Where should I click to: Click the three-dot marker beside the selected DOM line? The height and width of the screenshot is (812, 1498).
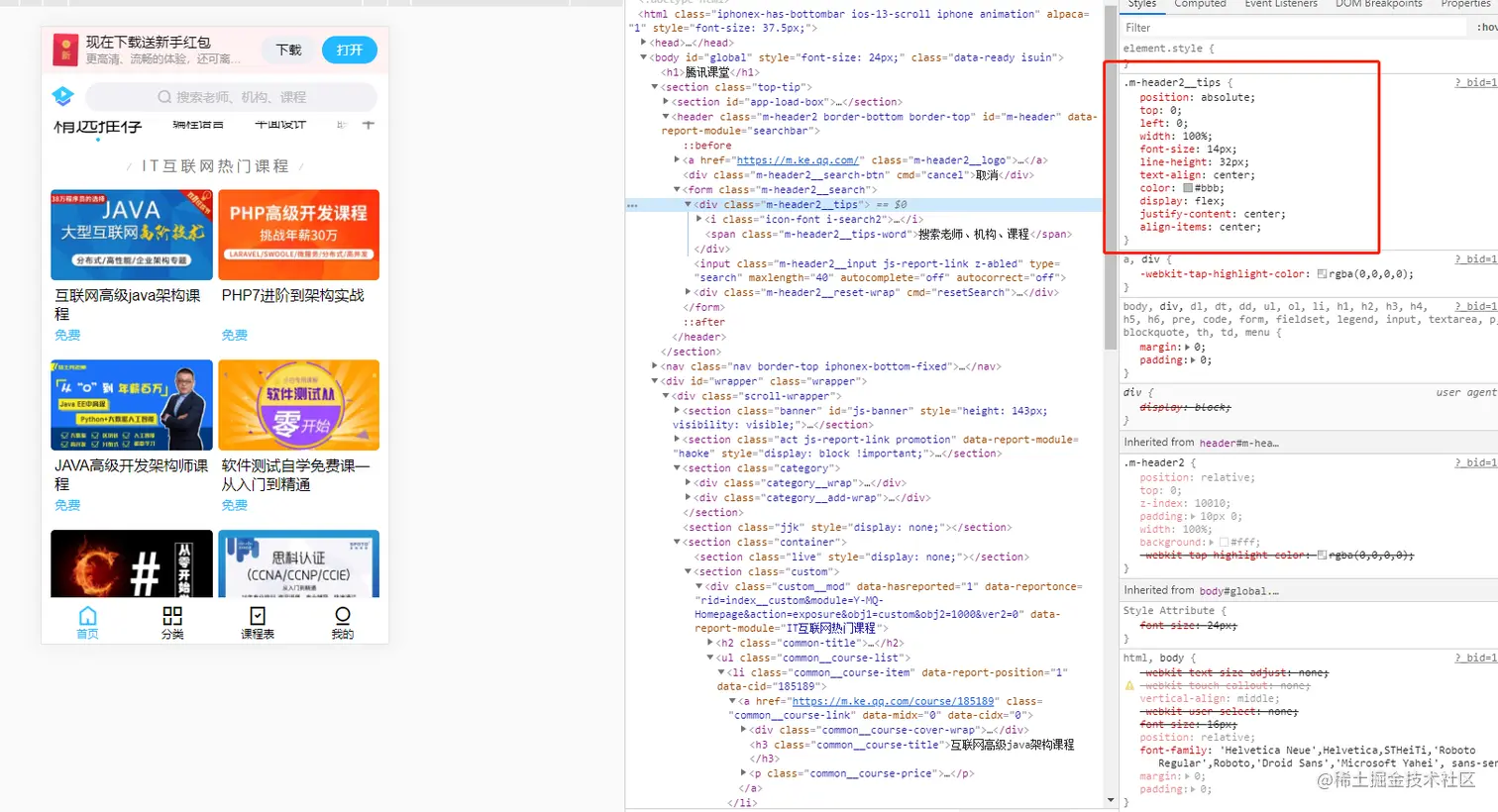pos(632,205)
